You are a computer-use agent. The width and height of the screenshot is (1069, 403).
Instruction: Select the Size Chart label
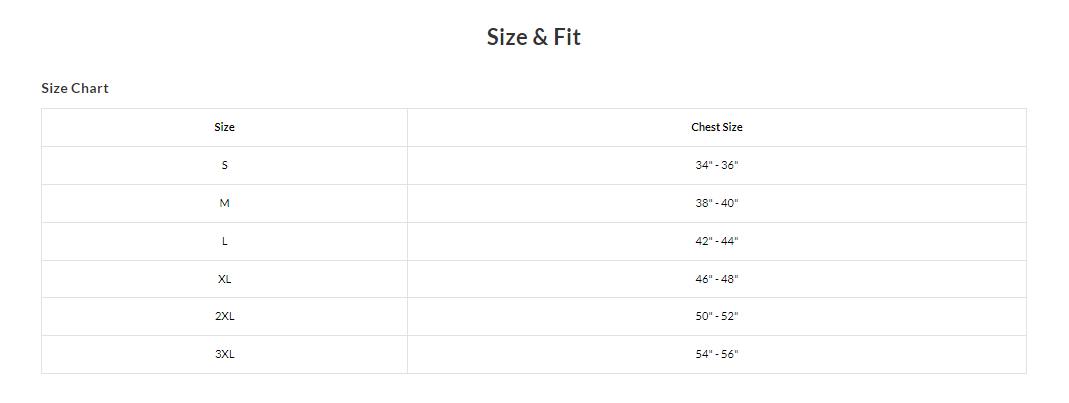75,88
